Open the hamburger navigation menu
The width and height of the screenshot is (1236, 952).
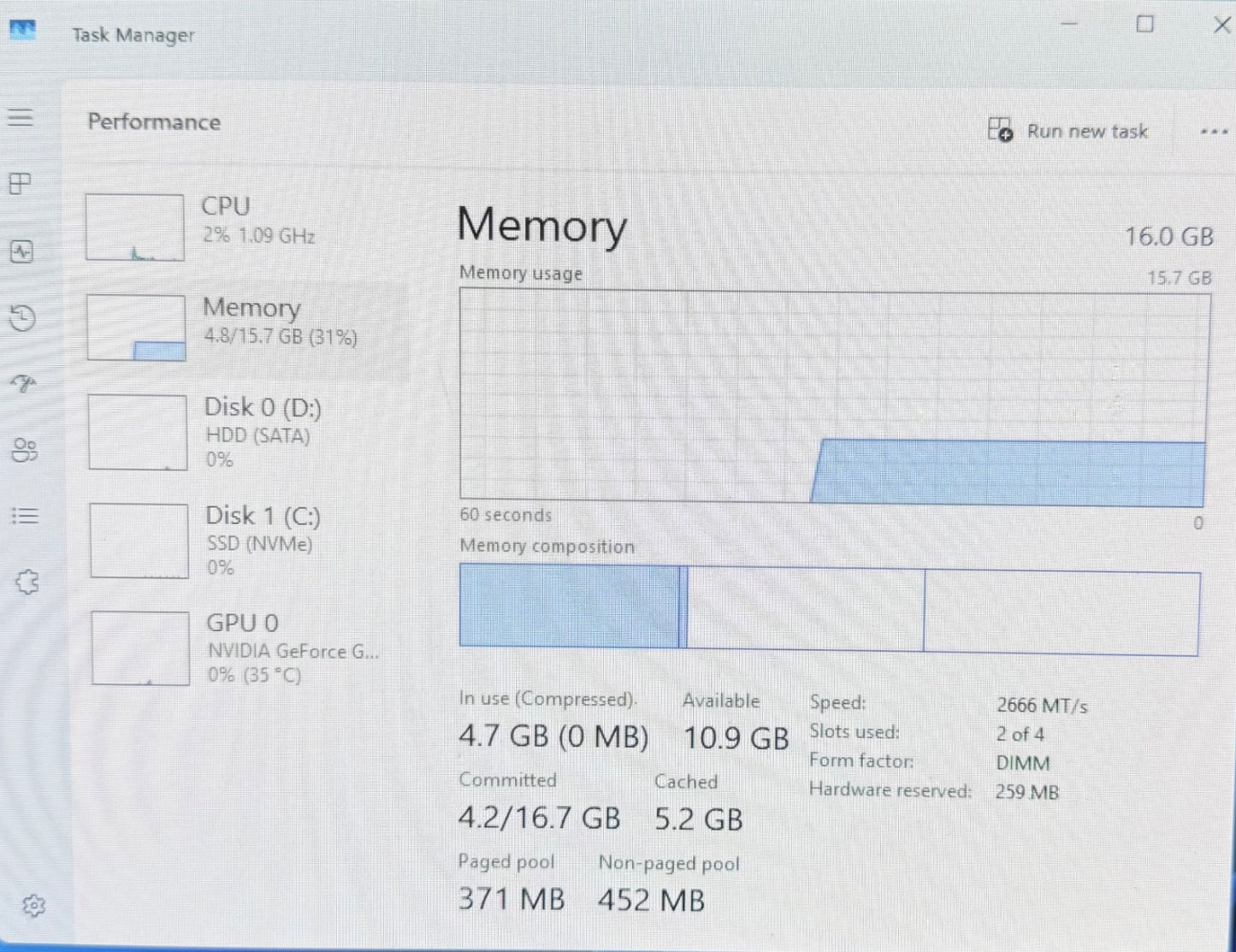point(21,117)
